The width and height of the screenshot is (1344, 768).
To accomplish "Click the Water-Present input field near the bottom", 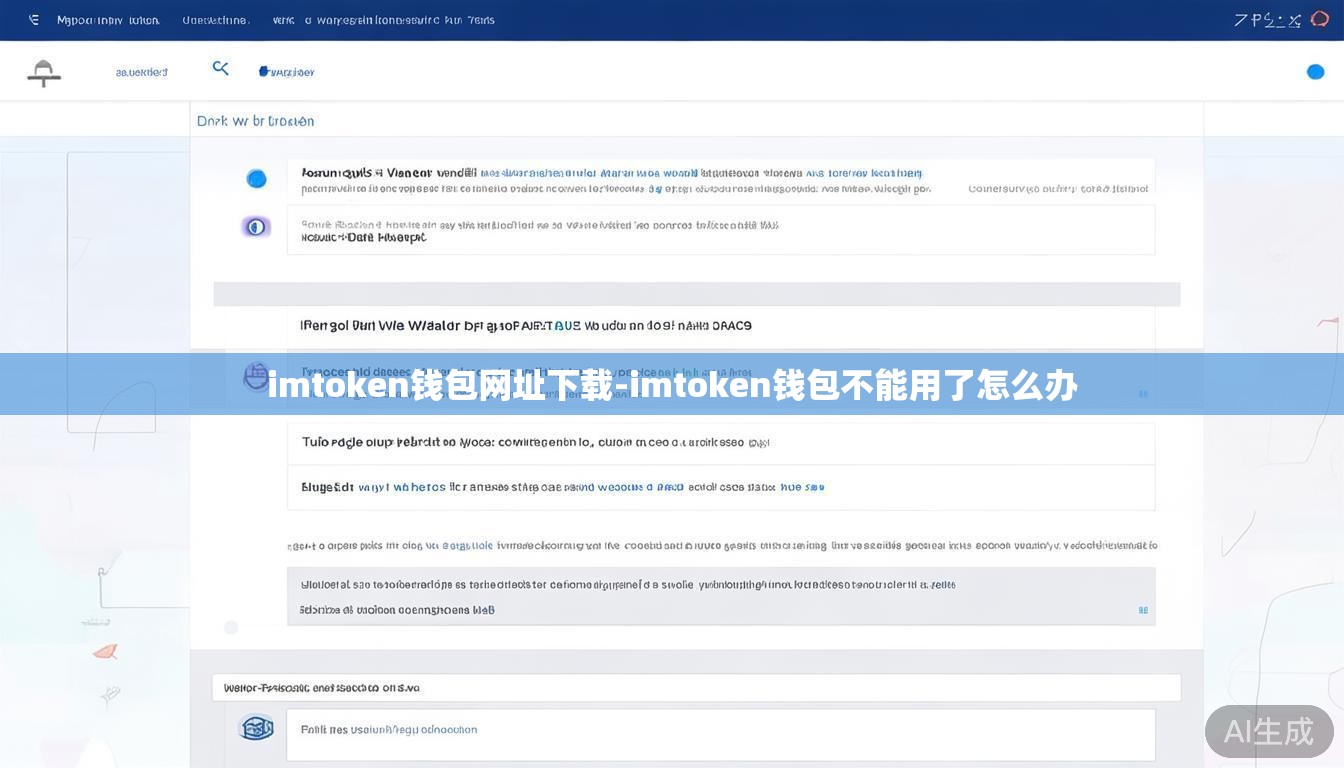I will (697, 687).
